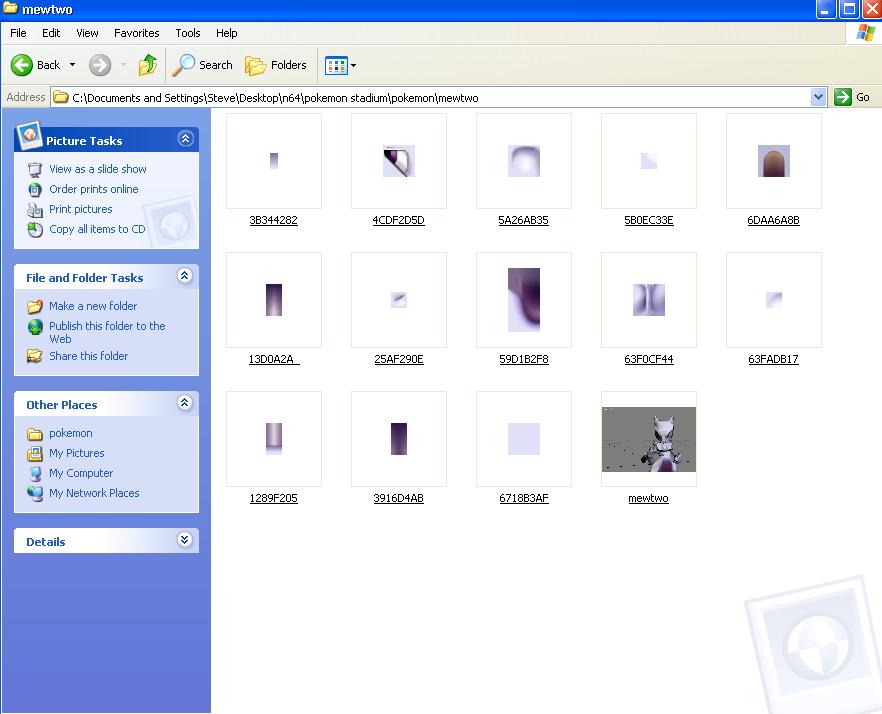Expand the Details panel

click(x=184, y=540)
